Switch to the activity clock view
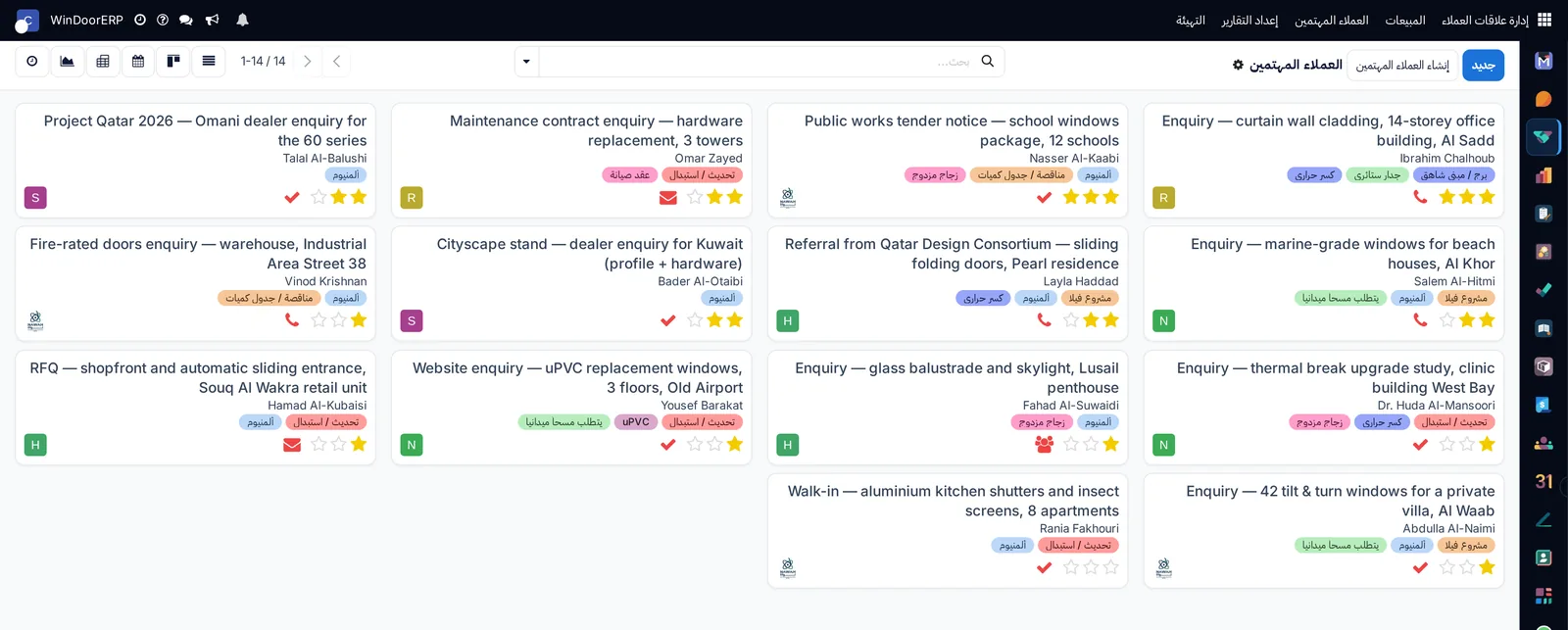 click(32, 62)
